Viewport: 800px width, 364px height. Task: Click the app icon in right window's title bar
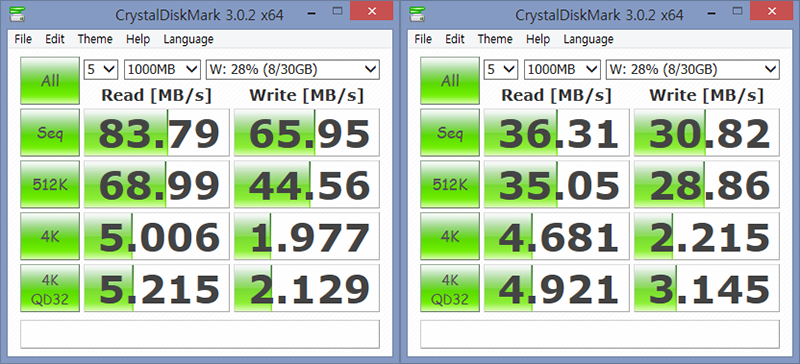click(x=416, y=14)
